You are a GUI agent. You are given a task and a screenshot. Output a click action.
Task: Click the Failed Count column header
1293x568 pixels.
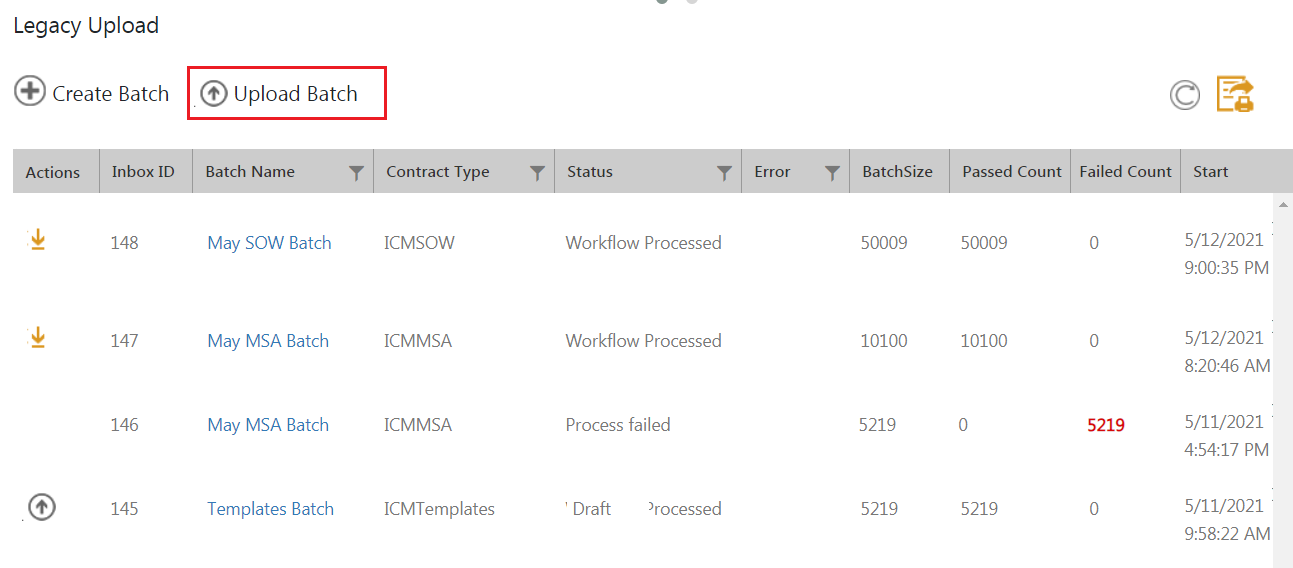point(1125,172)
